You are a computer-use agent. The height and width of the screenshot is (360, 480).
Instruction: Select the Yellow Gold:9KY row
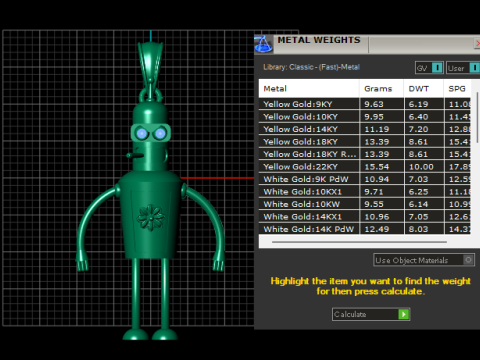365,104
